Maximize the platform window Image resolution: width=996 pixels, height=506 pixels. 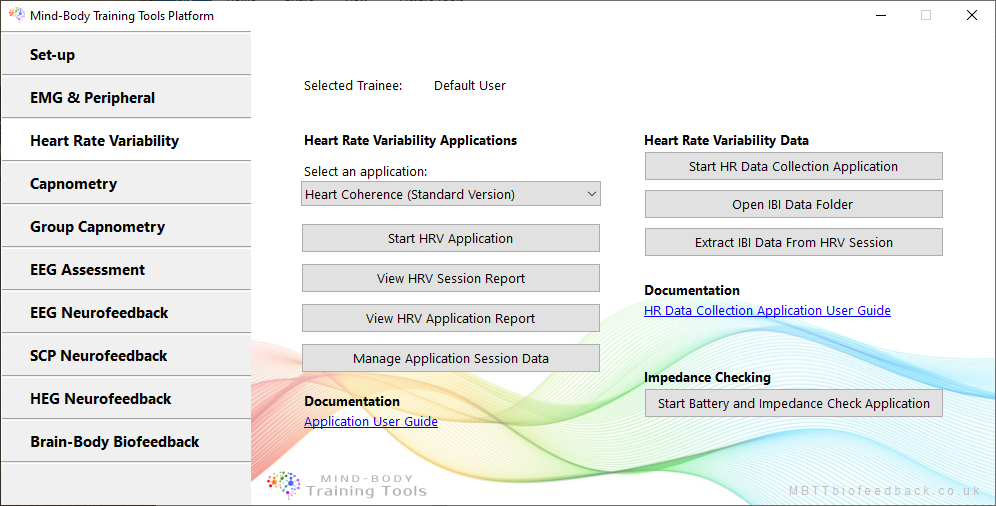[x=926, y=15]
